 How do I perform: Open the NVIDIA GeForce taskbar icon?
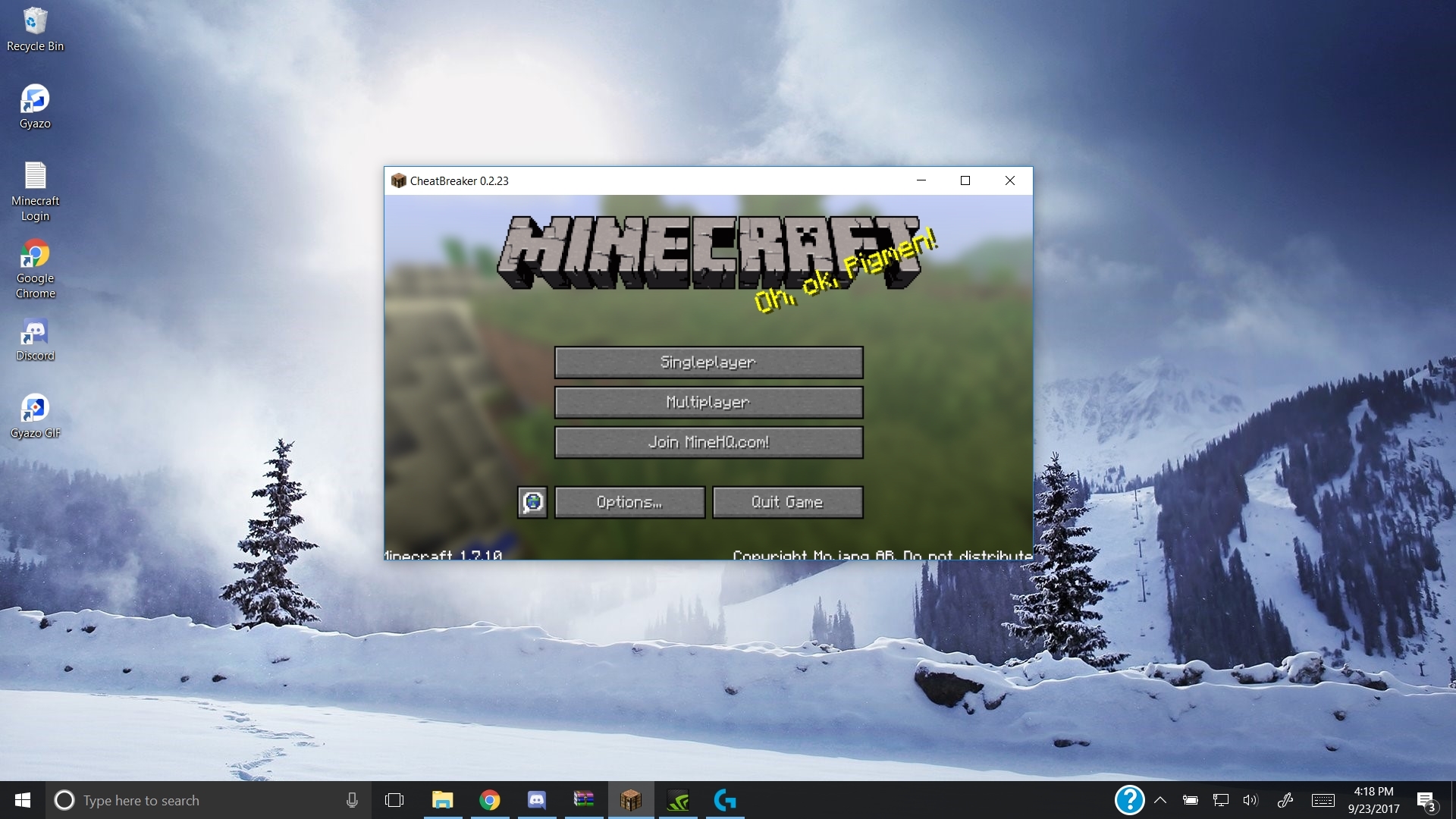click(678, 800)
